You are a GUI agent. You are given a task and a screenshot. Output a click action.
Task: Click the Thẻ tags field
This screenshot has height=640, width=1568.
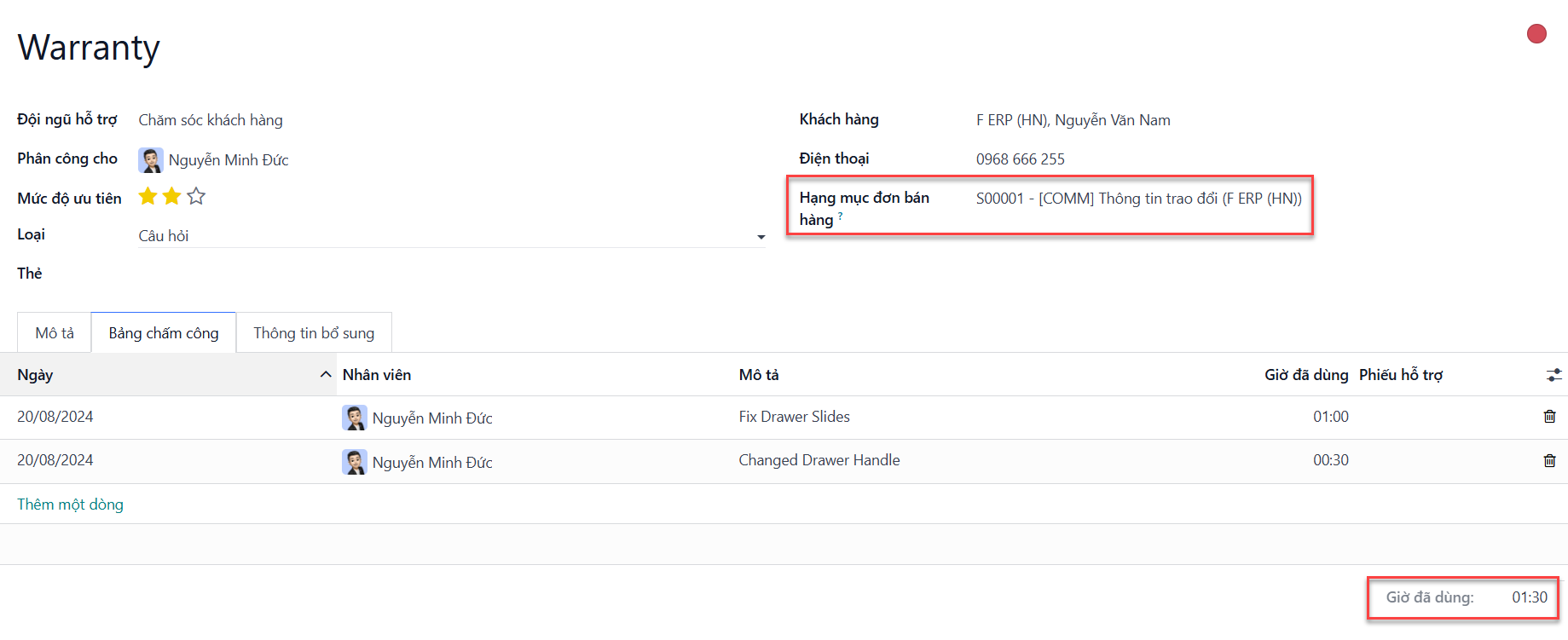click(x=452, y=274)
